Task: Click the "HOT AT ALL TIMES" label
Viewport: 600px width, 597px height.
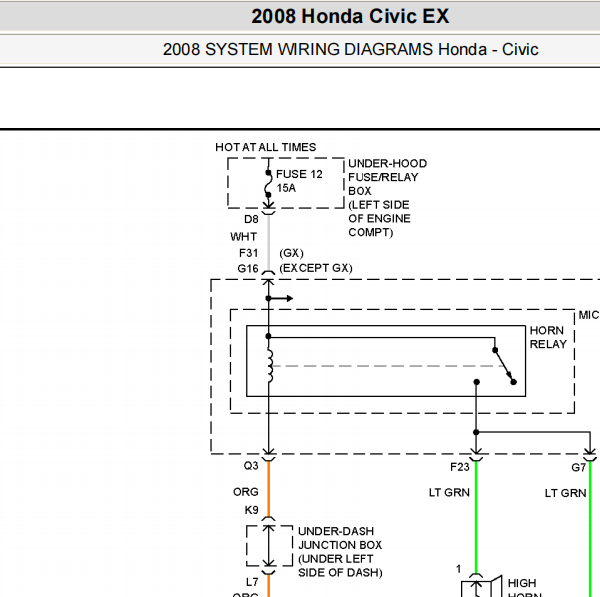Action: tap(266, 147)
